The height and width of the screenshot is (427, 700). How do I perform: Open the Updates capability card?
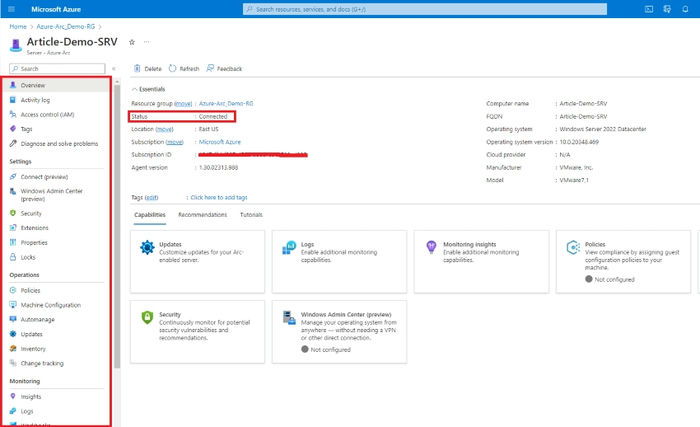pos(197,262)
